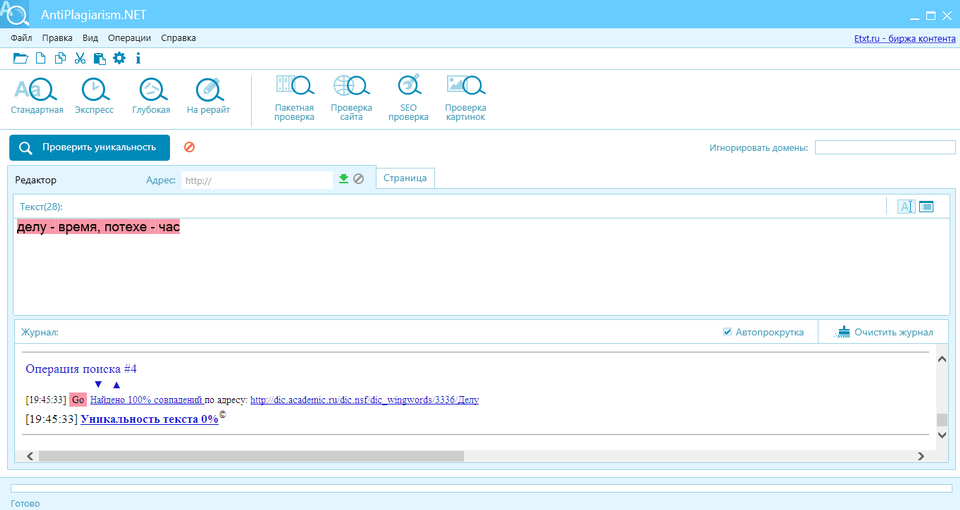Click the red cancel operation icon

[189, 147]
